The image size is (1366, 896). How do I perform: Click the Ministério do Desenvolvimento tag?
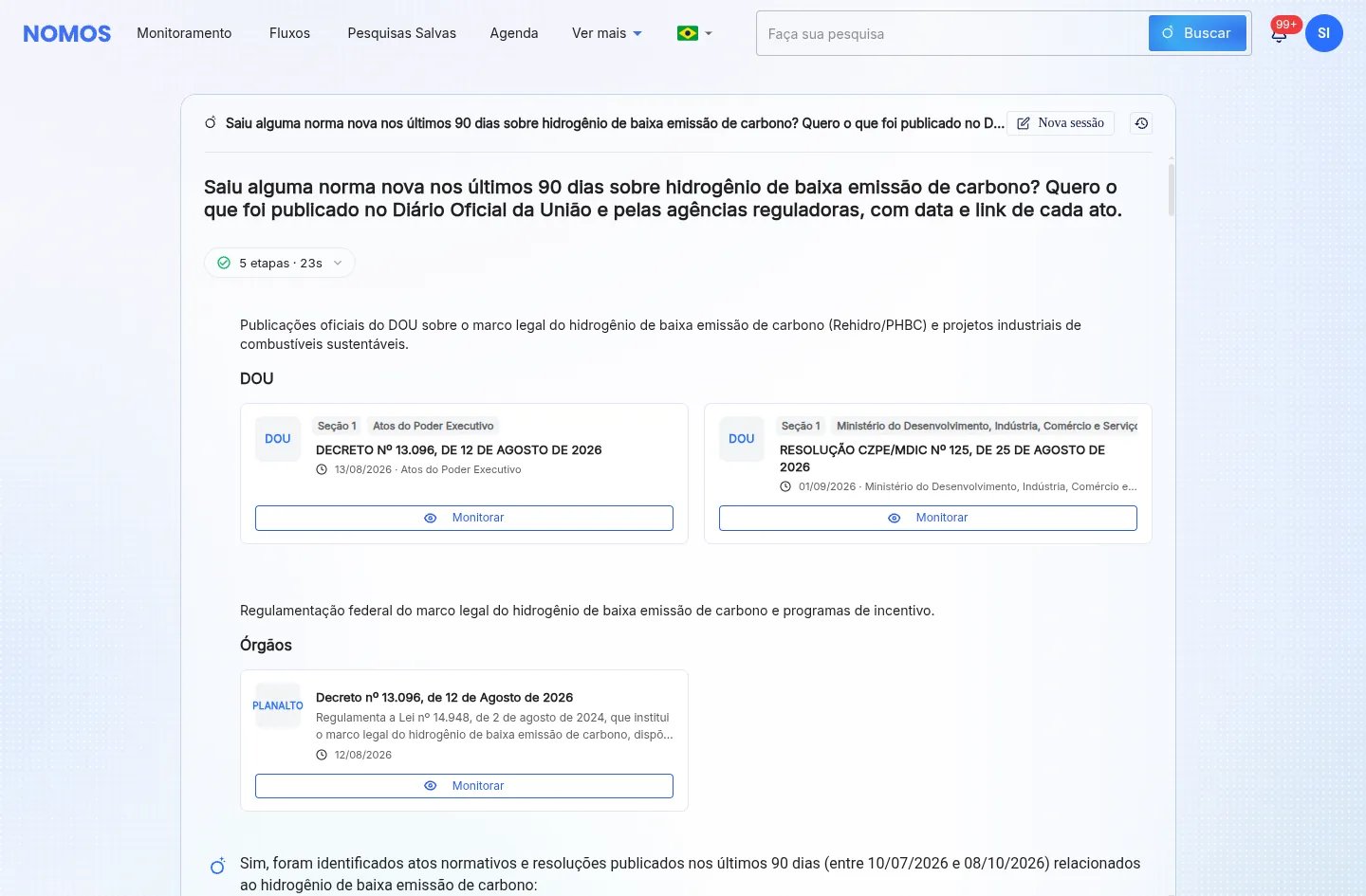(987, 427)
